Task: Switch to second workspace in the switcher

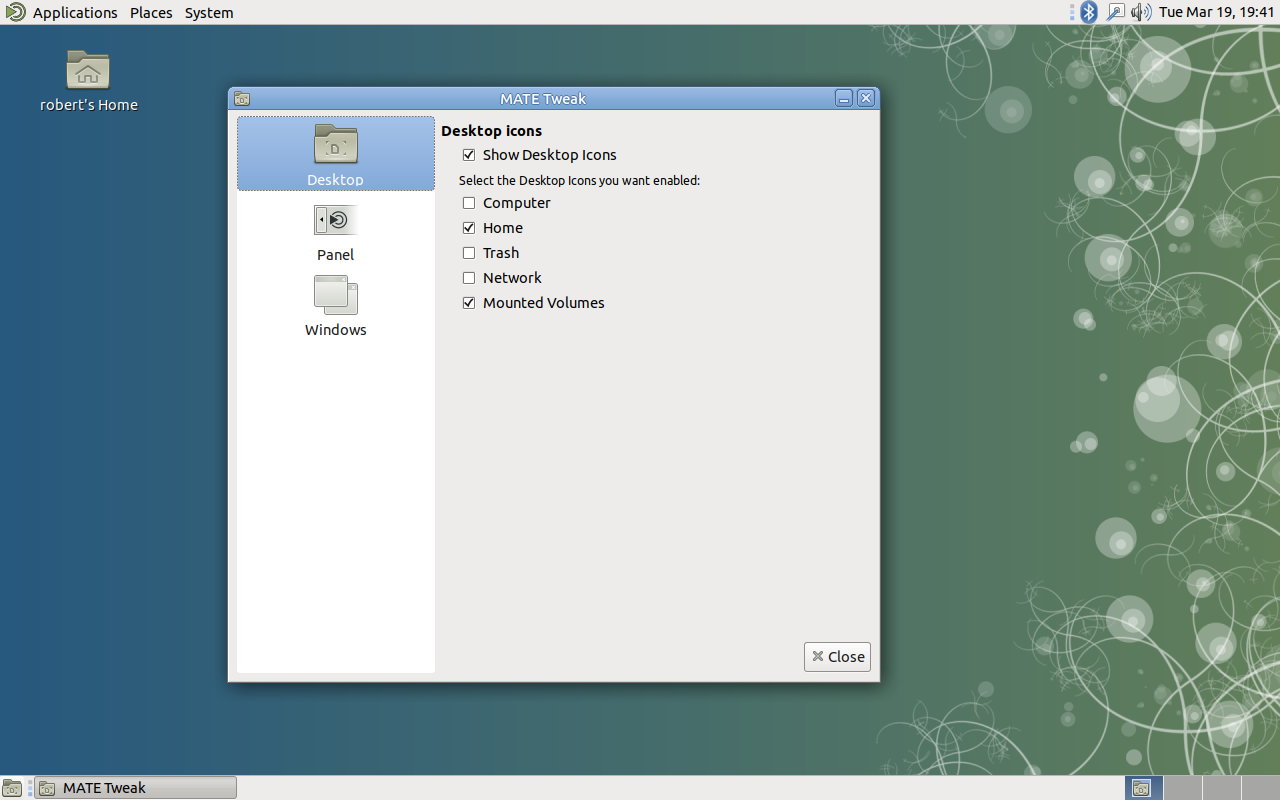Action: coord(1183,788)
